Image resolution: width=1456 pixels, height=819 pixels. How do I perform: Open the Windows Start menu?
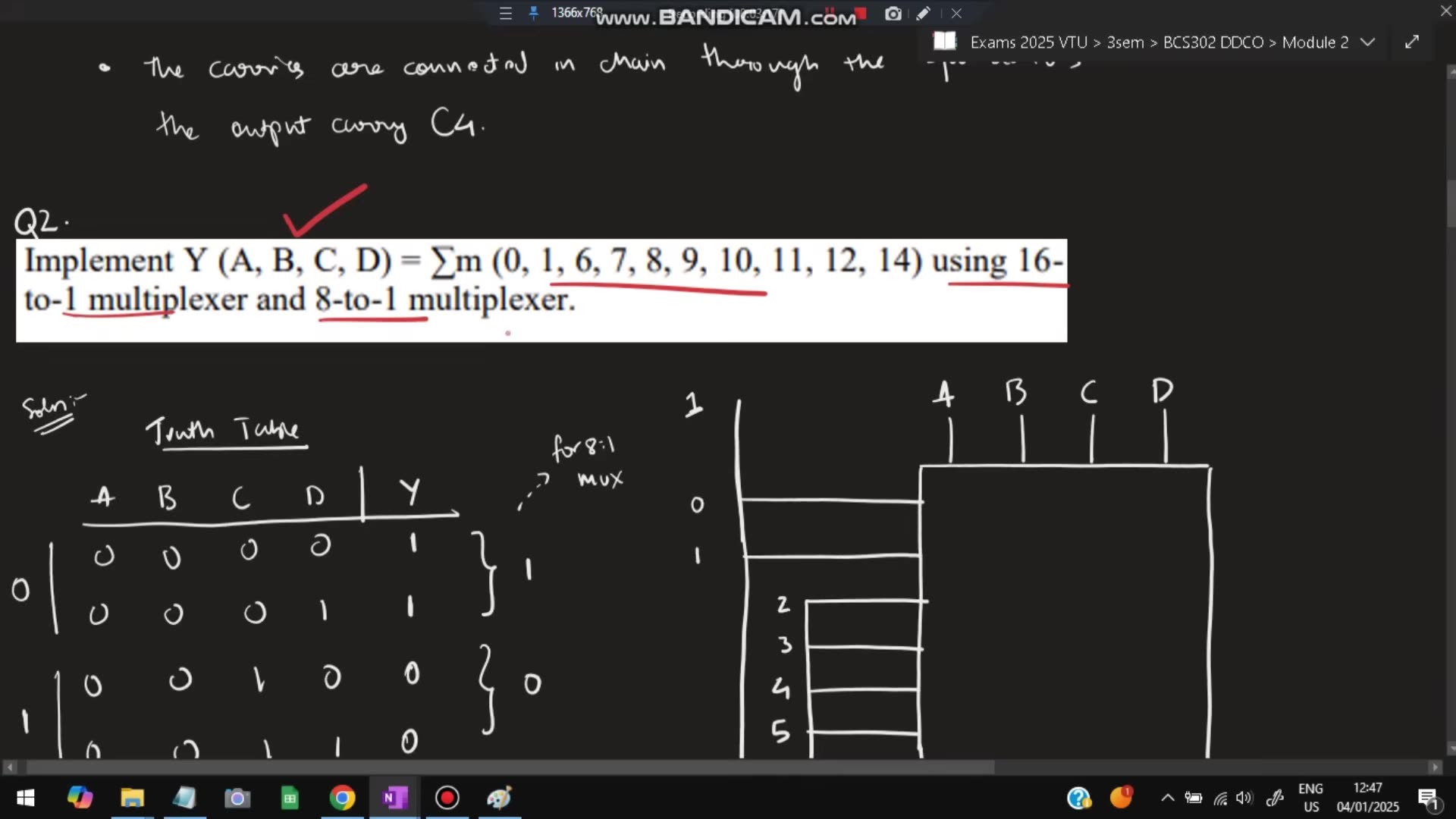[25, 798]
